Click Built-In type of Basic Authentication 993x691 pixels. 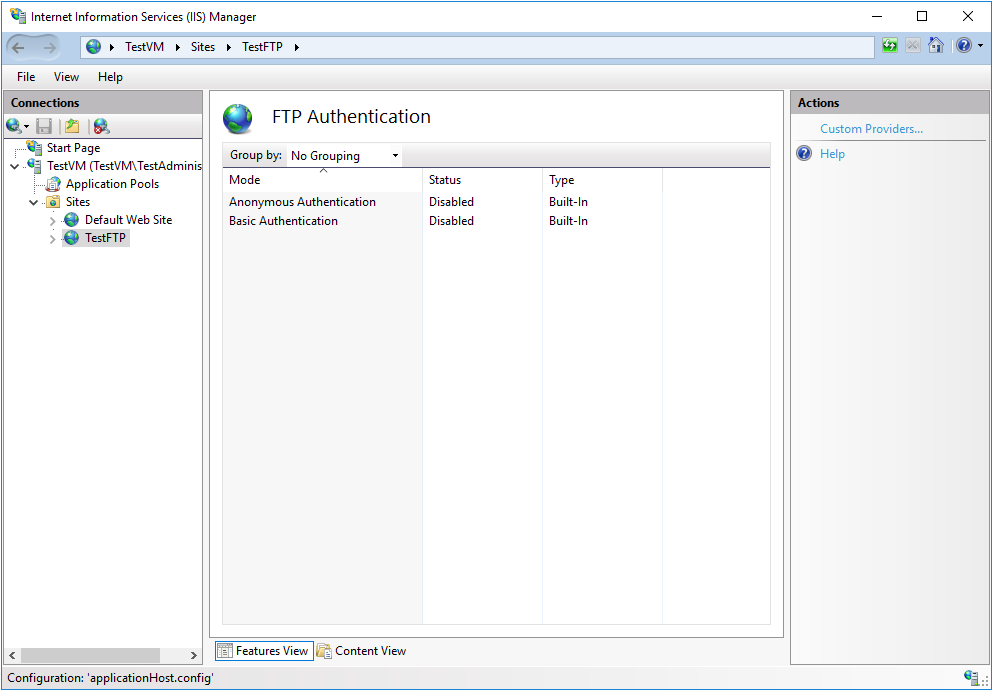[568, 221]
